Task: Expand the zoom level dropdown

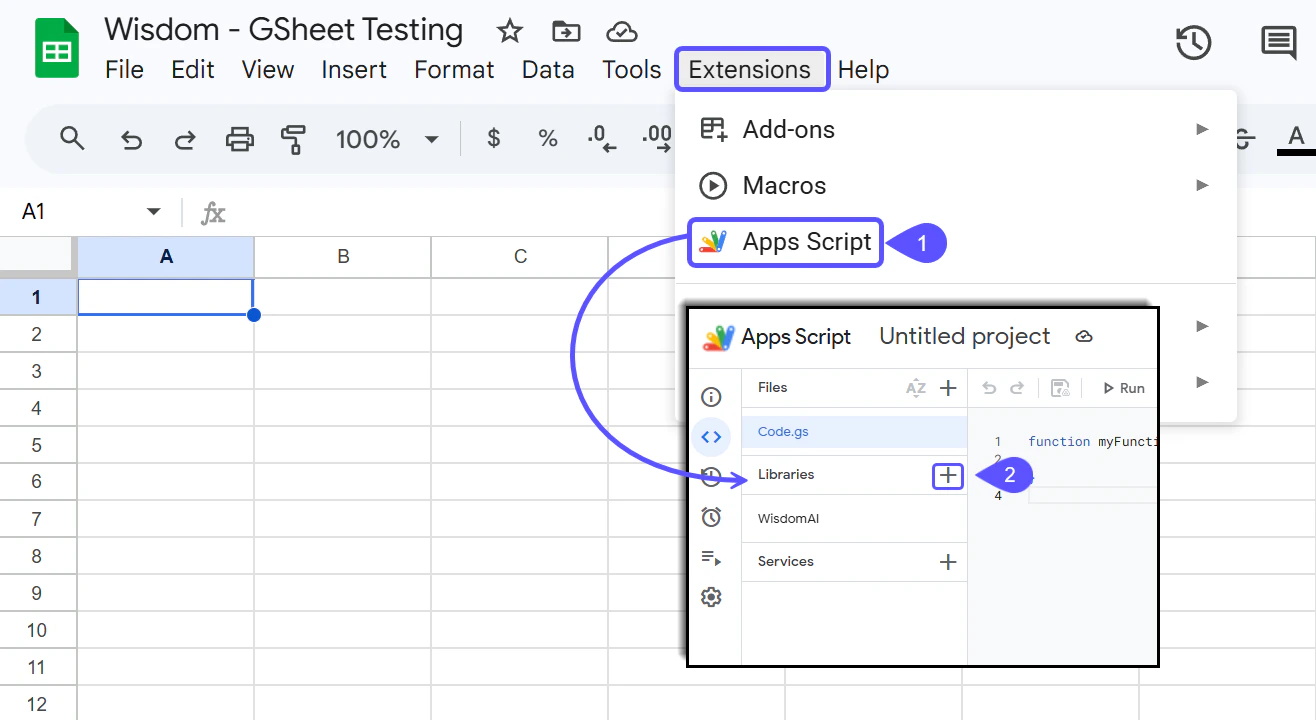Action: (x=431, y=139)
